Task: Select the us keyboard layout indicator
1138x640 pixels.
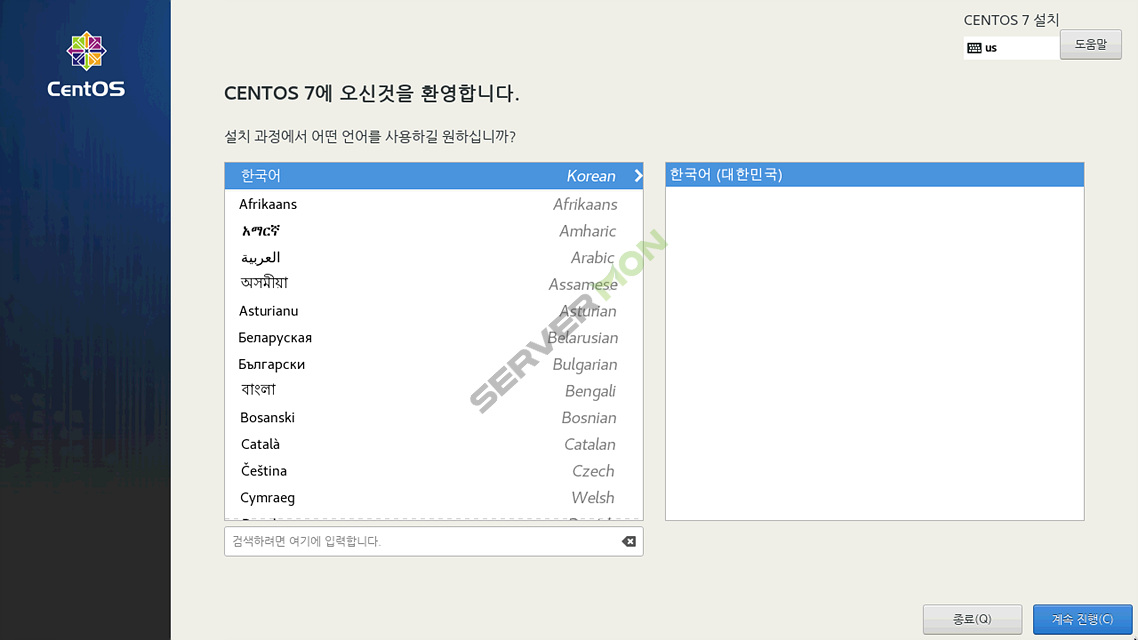Action: tap(1011, 48)
